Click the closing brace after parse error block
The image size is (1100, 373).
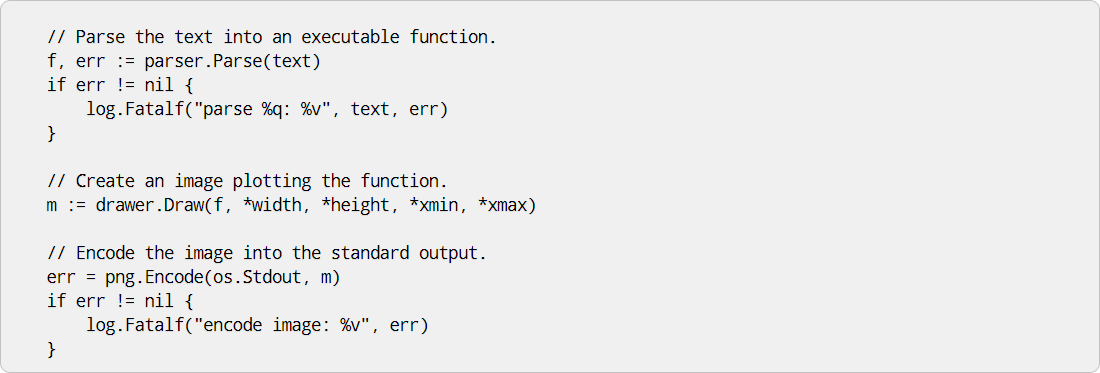(x=51, y=134)
